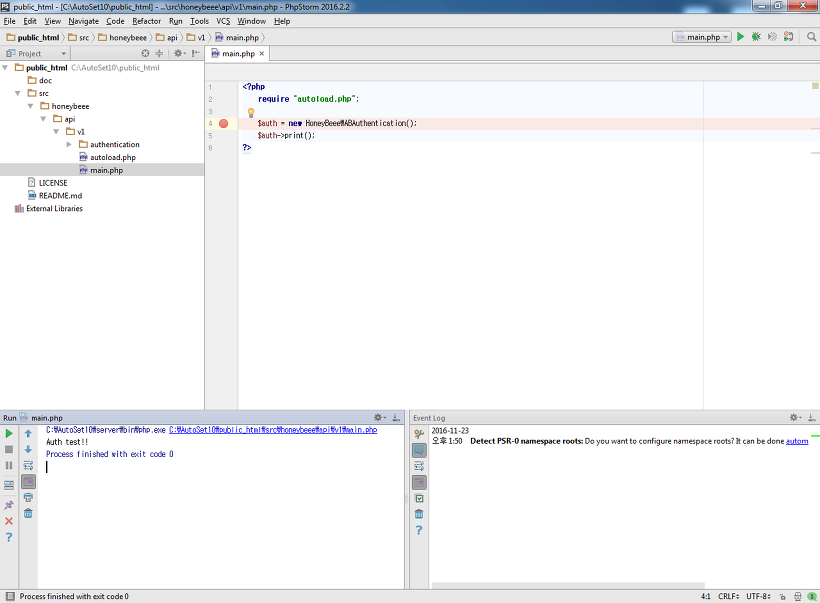Jump down the stack trace arrow in Run panel

(28, 449)
